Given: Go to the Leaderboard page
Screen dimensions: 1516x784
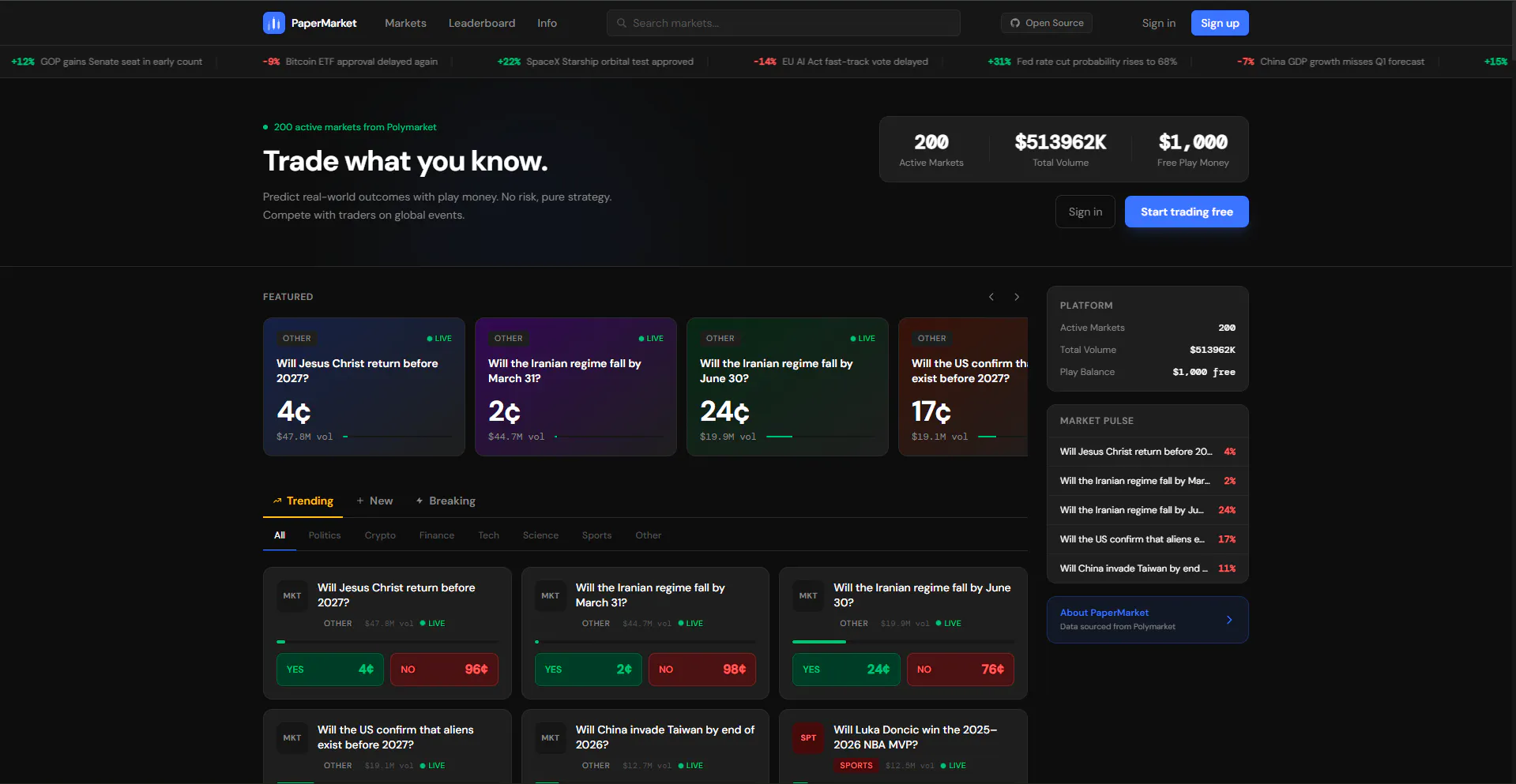Looking at the screenshot, I should pyautogui.click(x=482, y=23).
